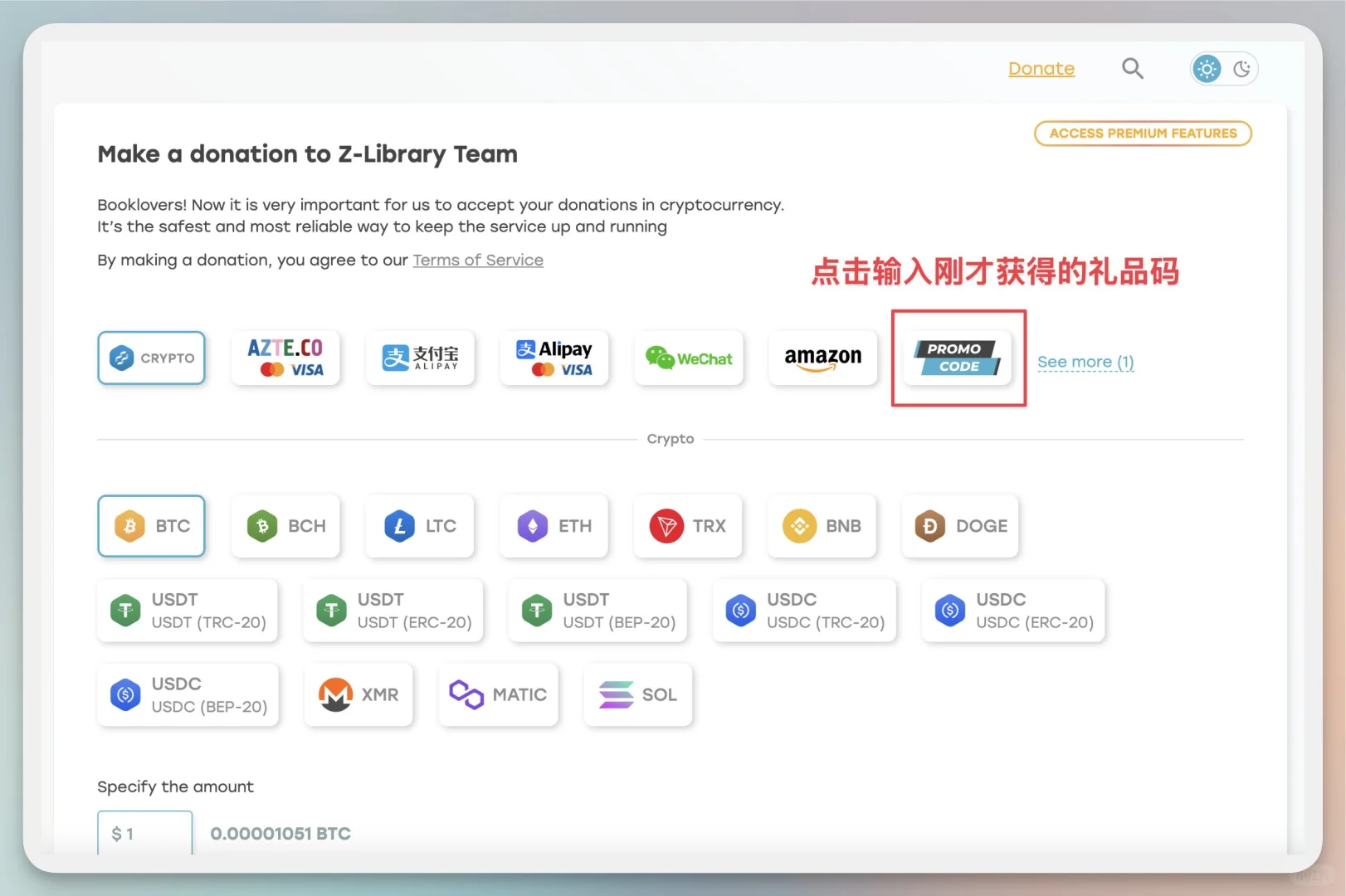Choose AZTE.CO Visa payment option
This screenshot has width=1346, height=896.
pyautogui.click(x=285, y=358)
